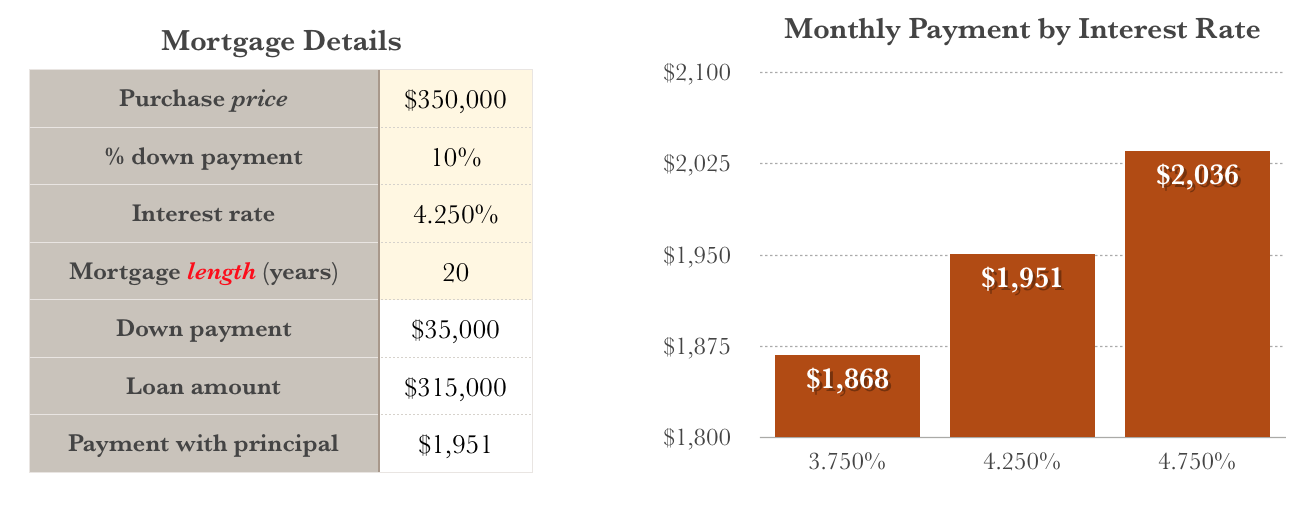The width and height of the screenshot is (1310, 524).
Task: Select the 4.250% interest rate cell
Action: click(456, 214)
